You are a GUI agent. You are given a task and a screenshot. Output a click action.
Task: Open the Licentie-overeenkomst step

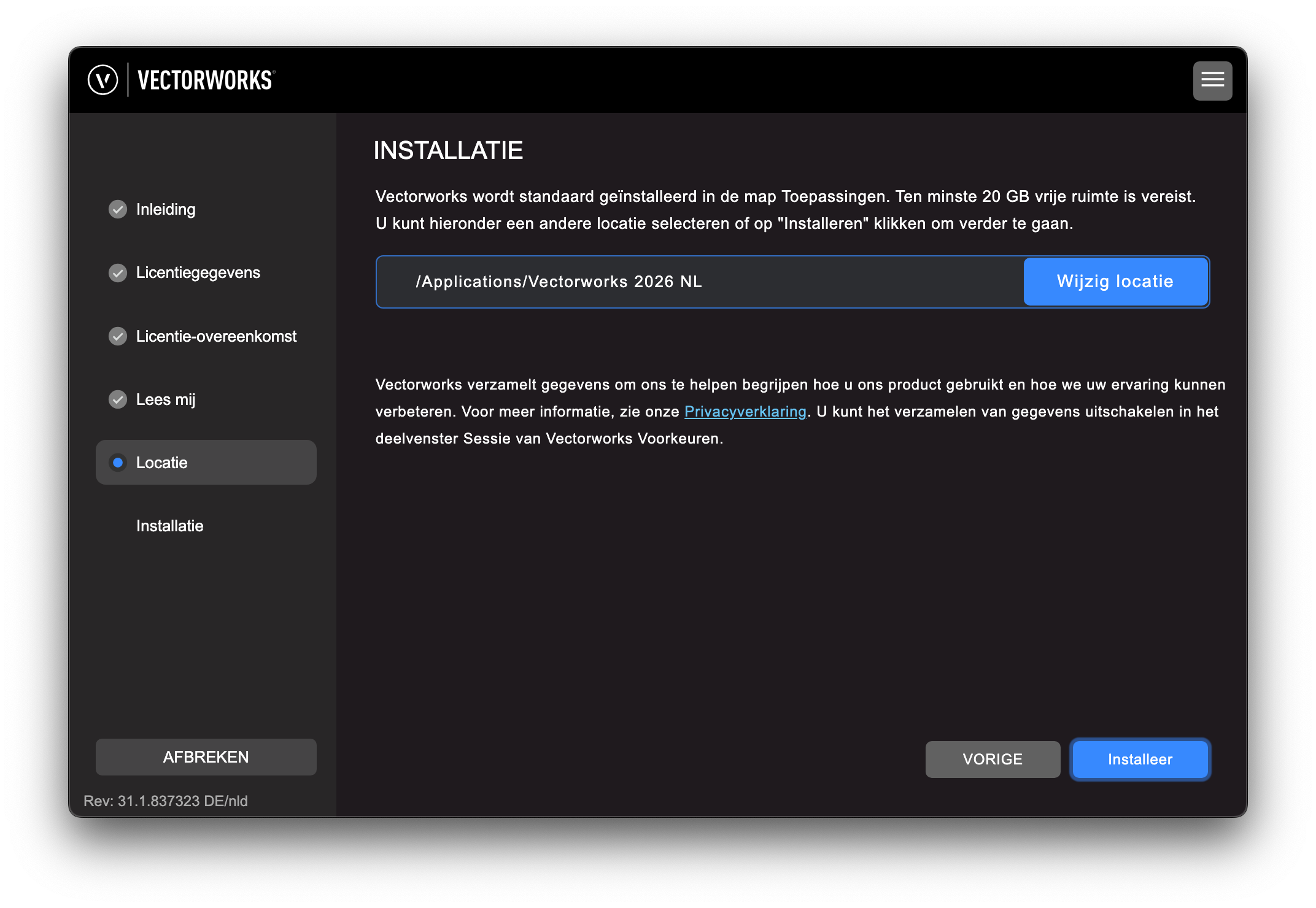[x=216, y=336]
